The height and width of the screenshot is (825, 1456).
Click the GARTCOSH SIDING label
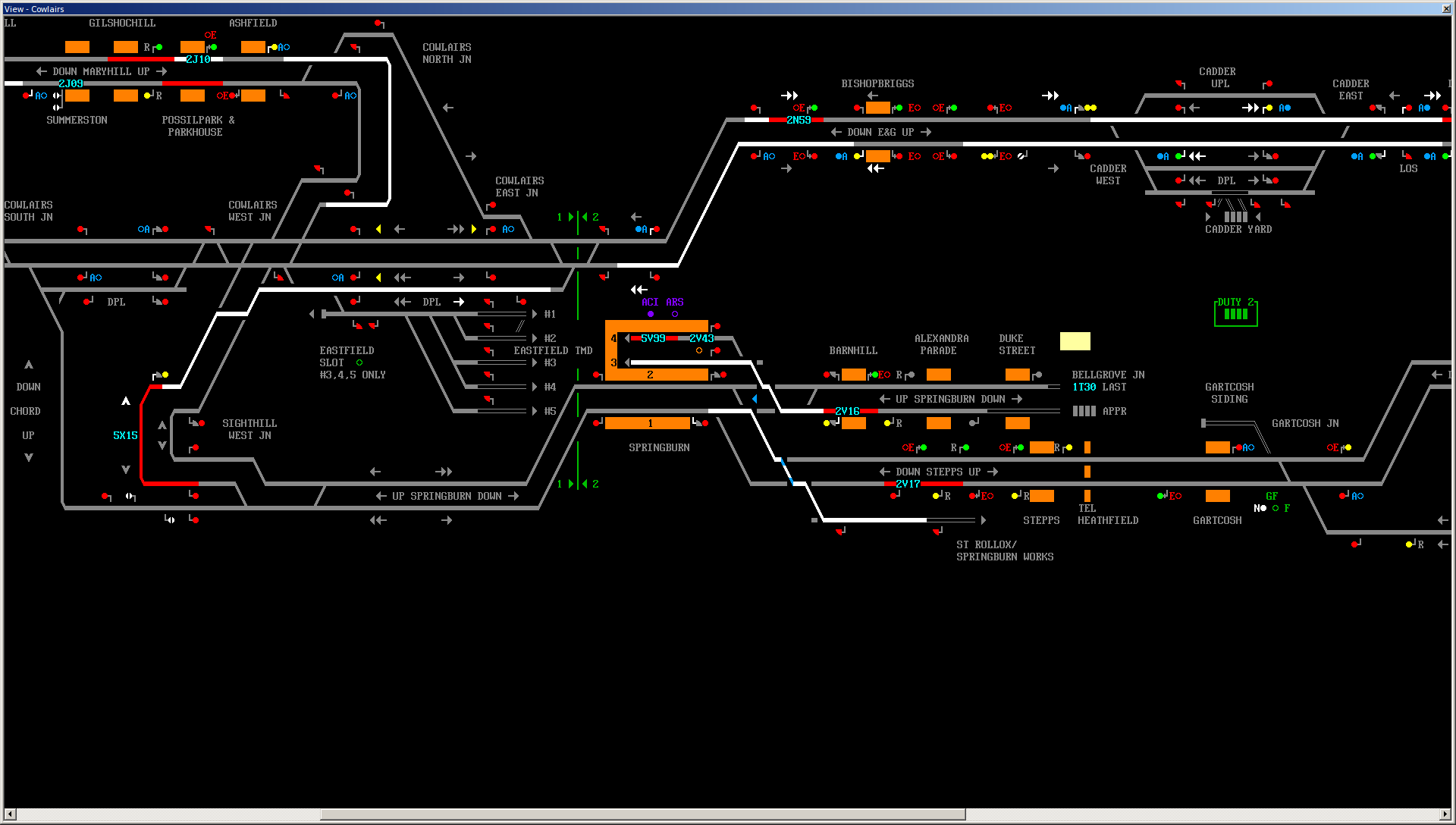pyautogui.click(x=1229, y=393)
